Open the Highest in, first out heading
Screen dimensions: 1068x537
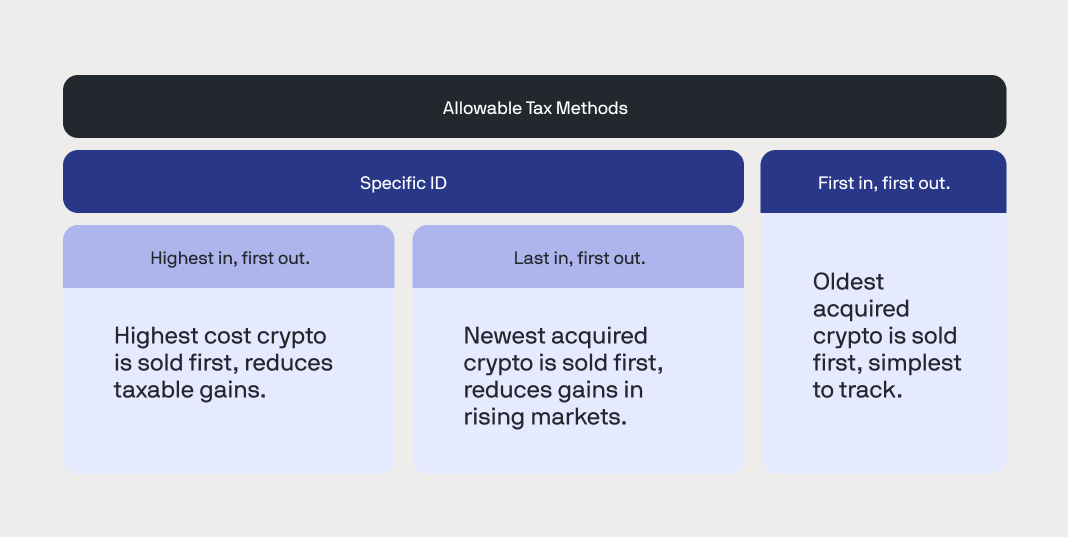pyautogui.click(x=229, y=258)
